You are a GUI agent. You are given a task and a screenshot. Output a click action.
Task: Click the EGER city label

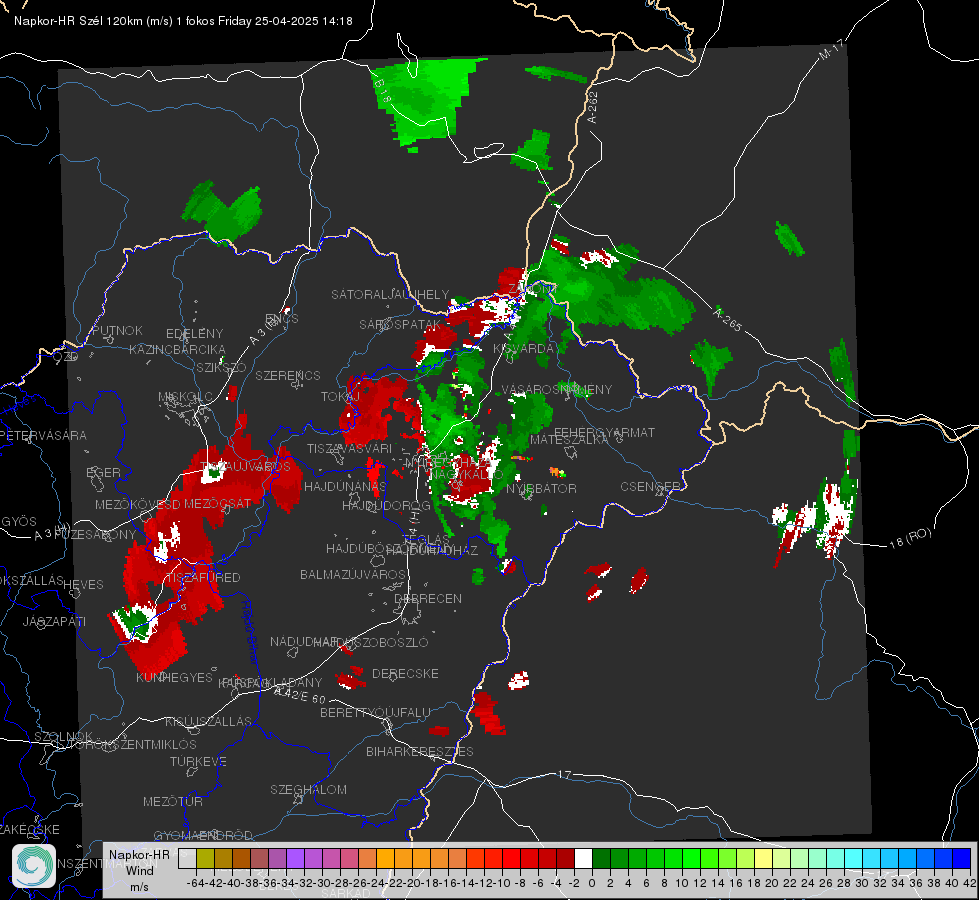103,473
